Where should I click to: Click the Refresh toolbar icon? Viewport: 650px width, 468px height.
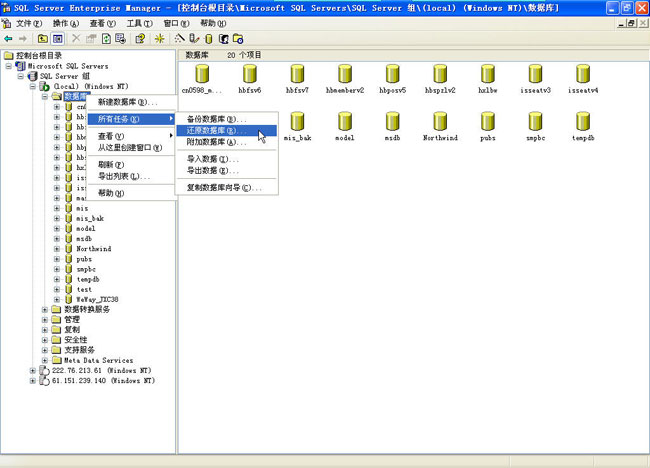click(x=106, y=39)
